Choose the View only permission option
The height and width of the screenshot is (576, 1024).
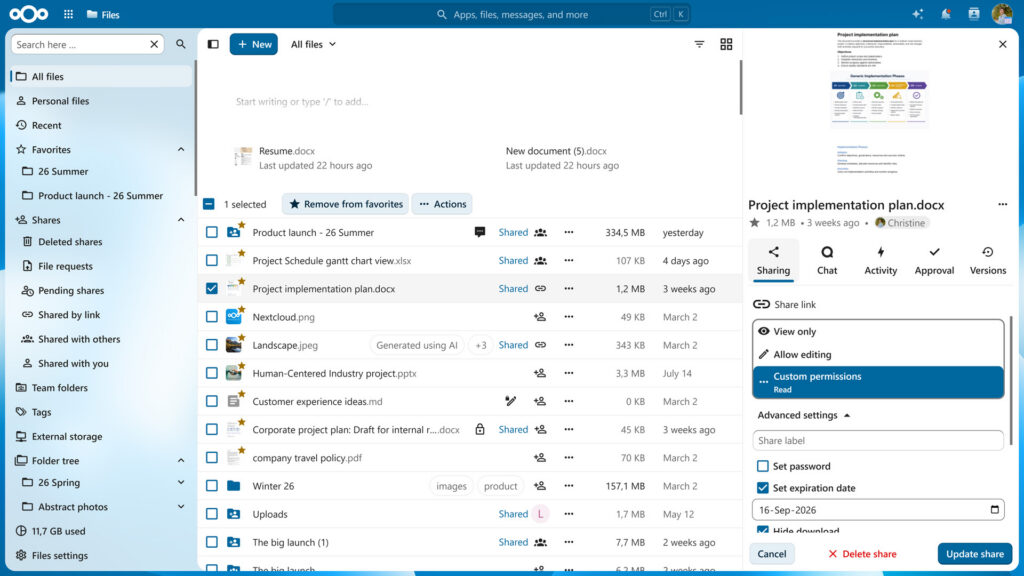(878, 332)
